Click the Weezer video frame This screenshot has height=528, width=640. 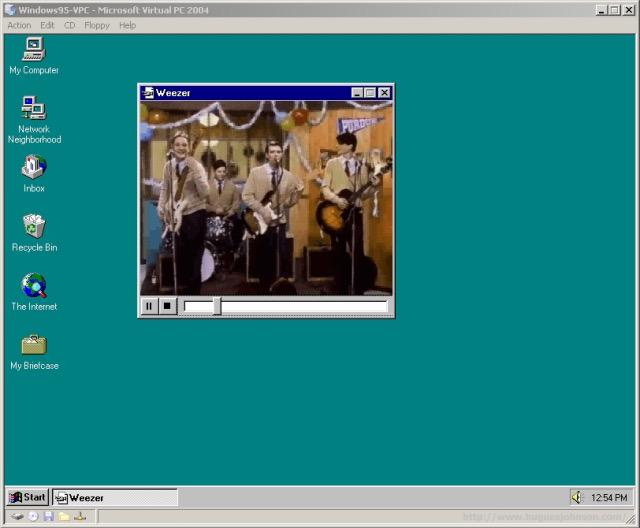click(266, 198)
